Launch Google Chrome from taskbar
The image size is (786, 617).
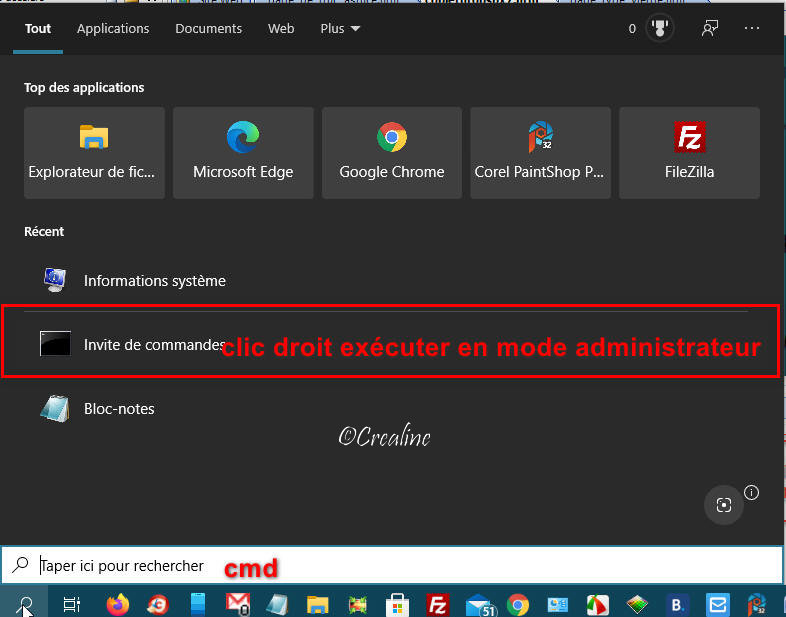point(518,604)
